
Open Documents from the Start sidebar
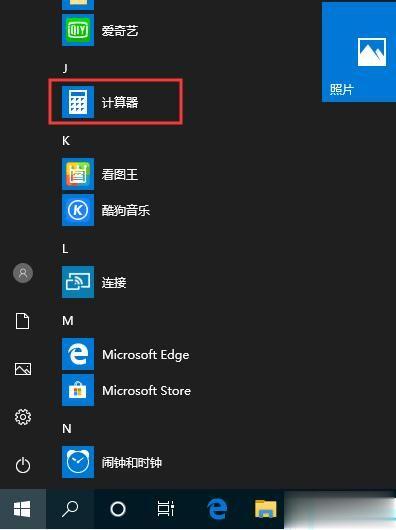point(23,321)
